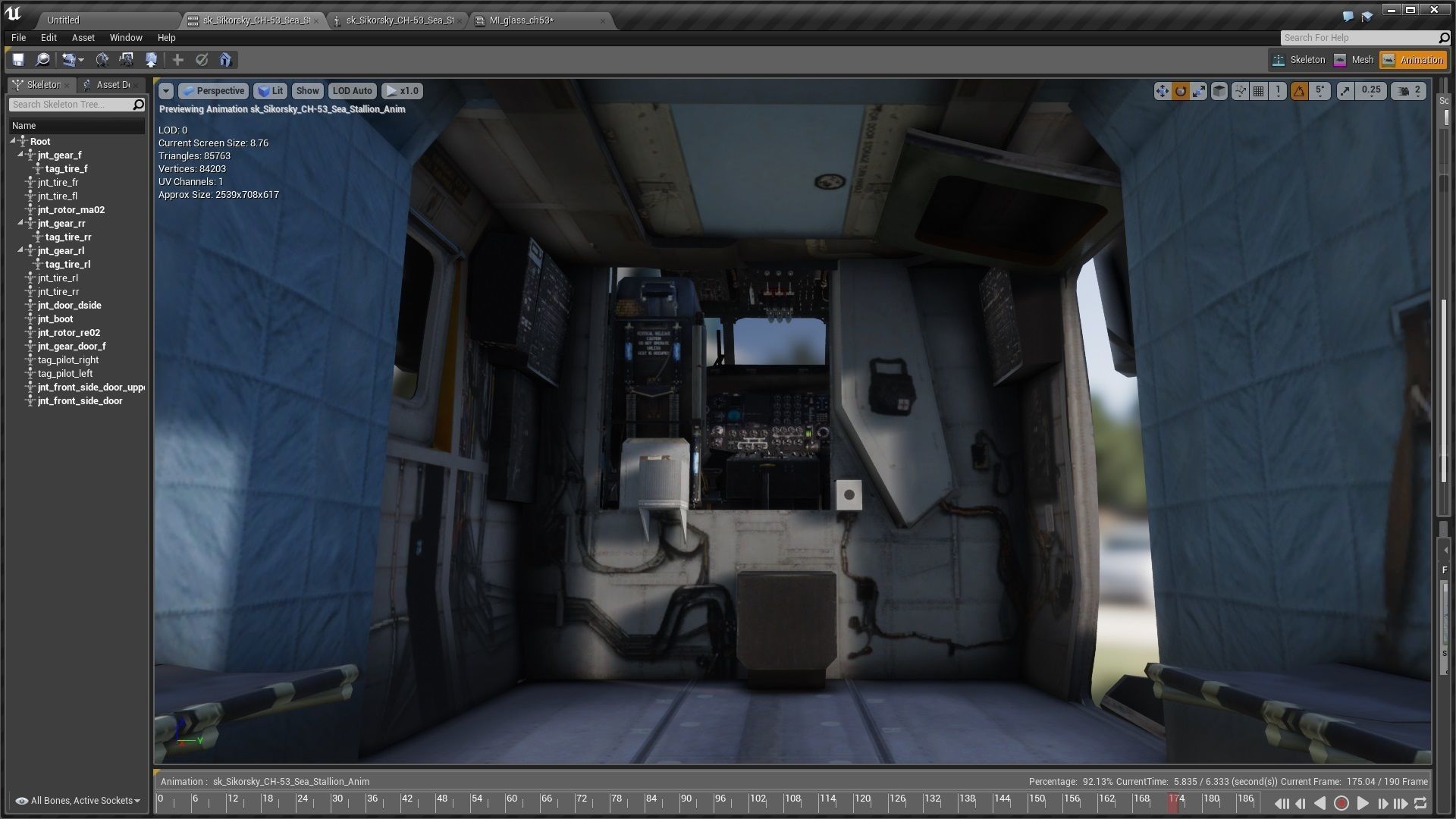
Task: Select the scale transform tool
Action: pos(1199,91)
